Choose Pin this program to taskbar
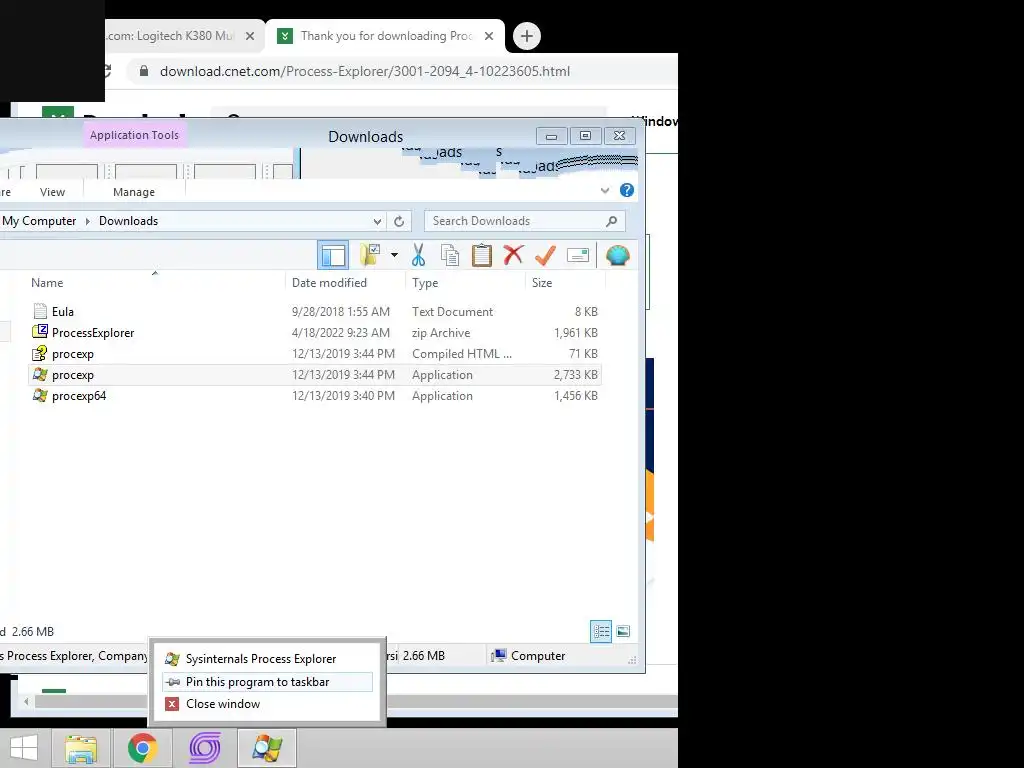This screenshot has height=768, width=1024. (267, 682)
